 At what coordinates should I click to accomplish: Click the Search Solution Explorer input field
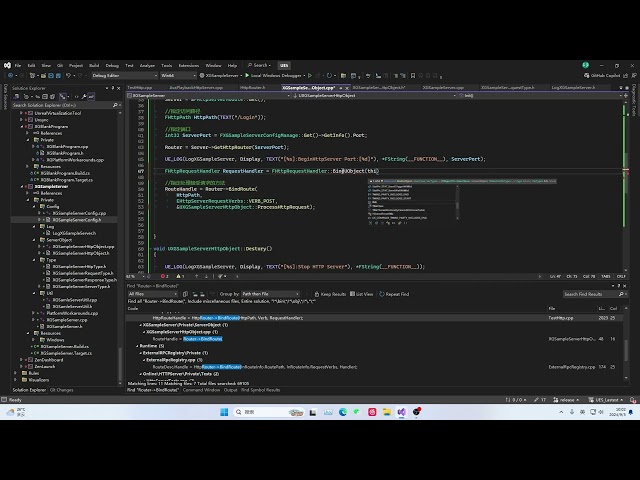click(x=61, y=105)
